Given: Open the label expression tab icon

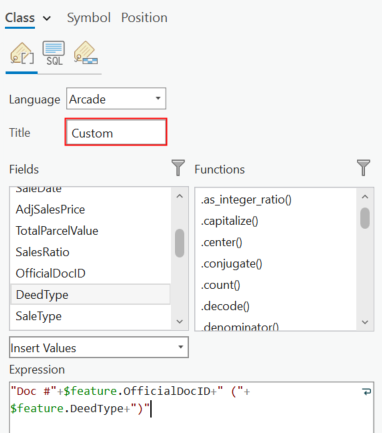Looking at the screenshot, I should point(22,53).
